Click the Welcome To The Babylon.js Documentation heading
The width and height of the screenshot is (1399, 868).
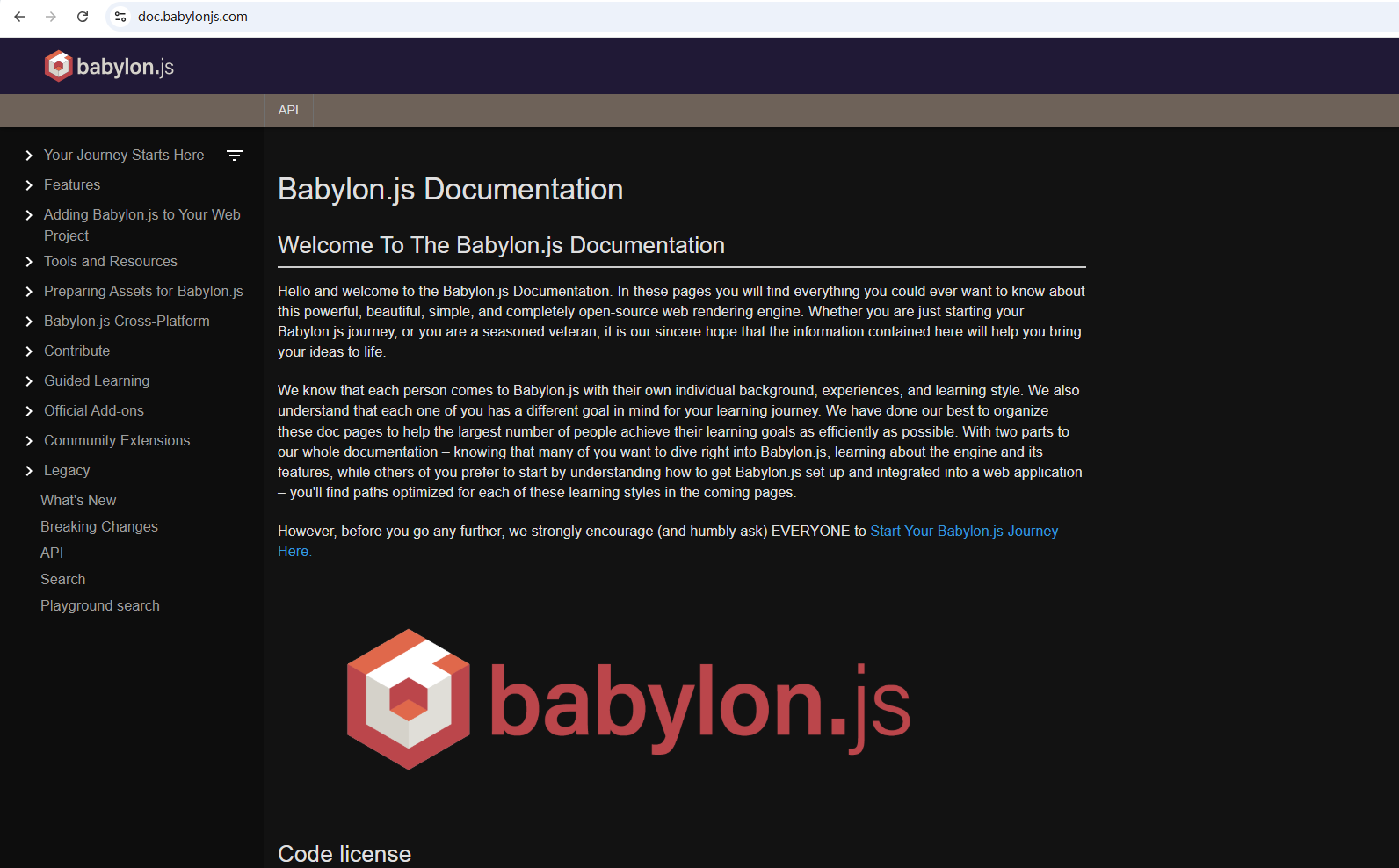[501, 245]
